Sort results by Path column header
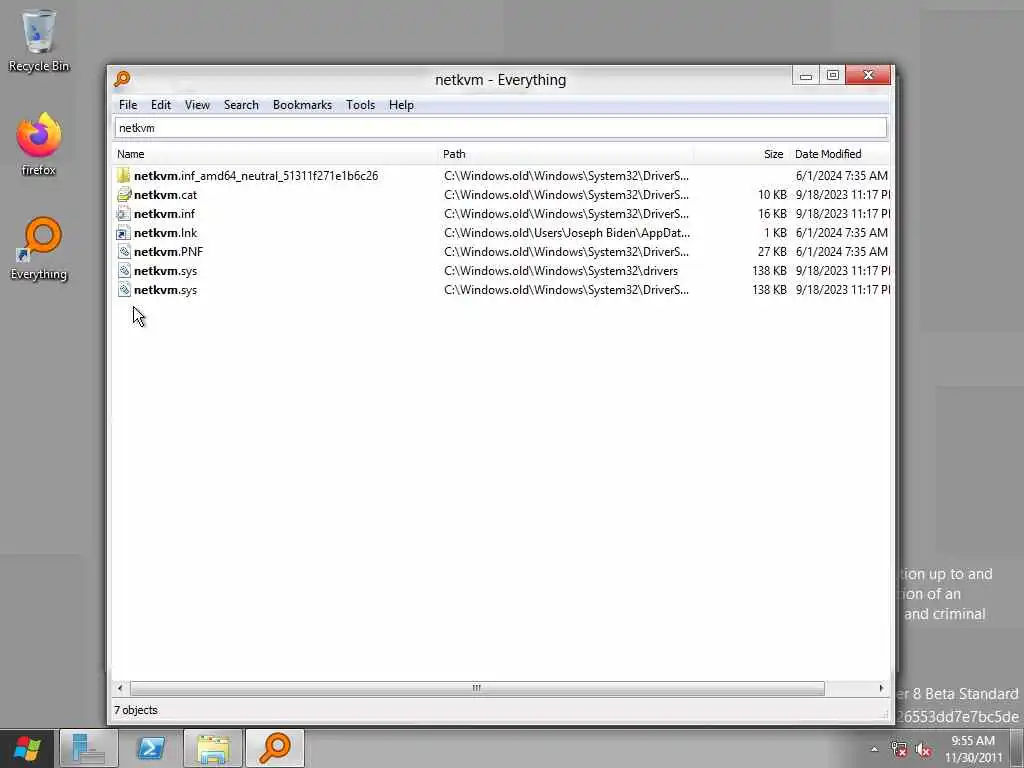1024x768 pixels. point(455,154)
